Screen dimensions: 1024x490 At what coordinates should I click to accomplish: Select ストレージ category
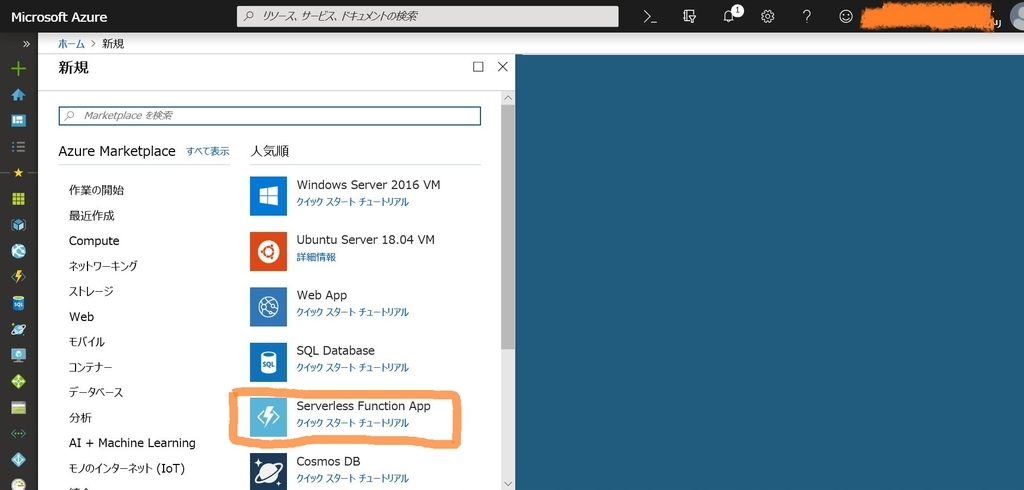coord(91,291)
